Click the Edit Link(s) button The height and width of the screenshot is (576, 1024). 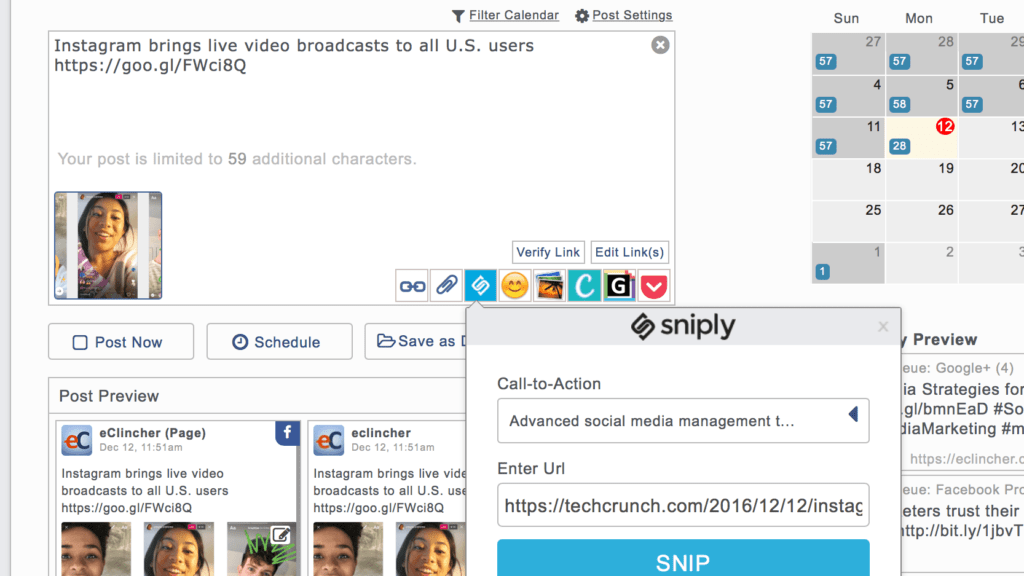pos(629,252)
